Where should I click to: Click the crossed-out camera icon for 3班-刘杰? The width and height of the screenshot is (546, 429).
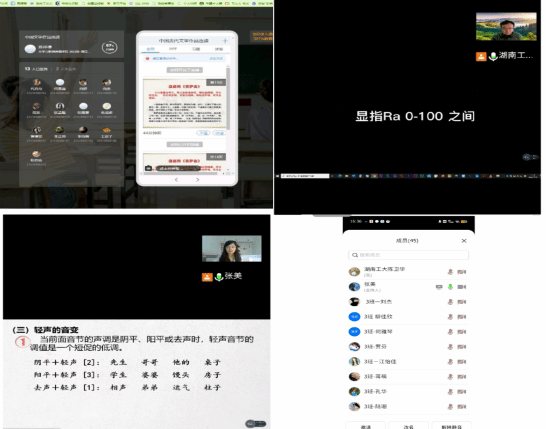462,302
